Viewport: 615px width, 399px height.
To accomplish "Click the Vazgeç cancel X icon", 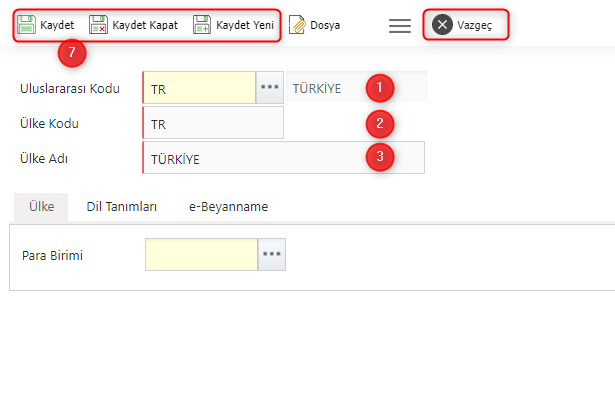I will pyautogui.click(x=442, y=25).
